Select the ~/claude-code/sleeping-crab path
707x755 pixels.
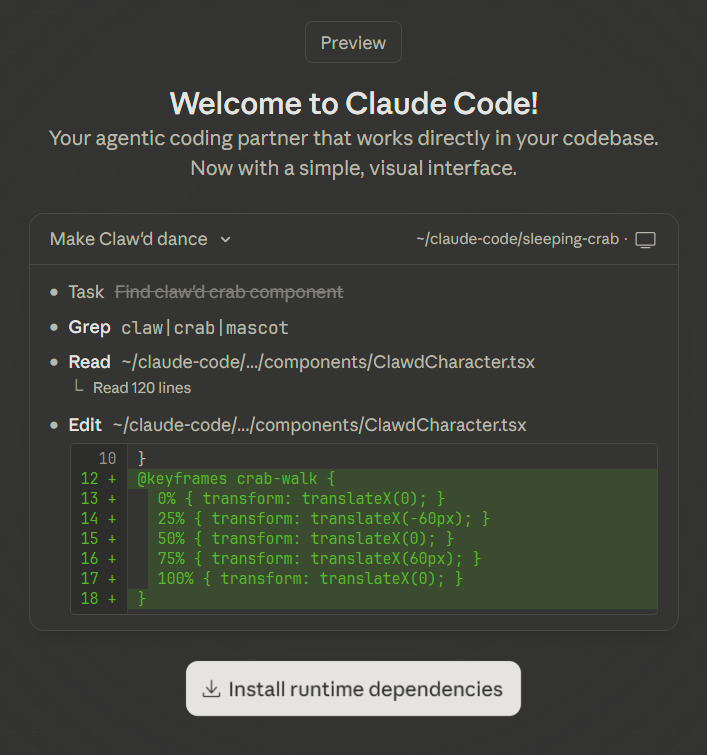click(517, 239)
